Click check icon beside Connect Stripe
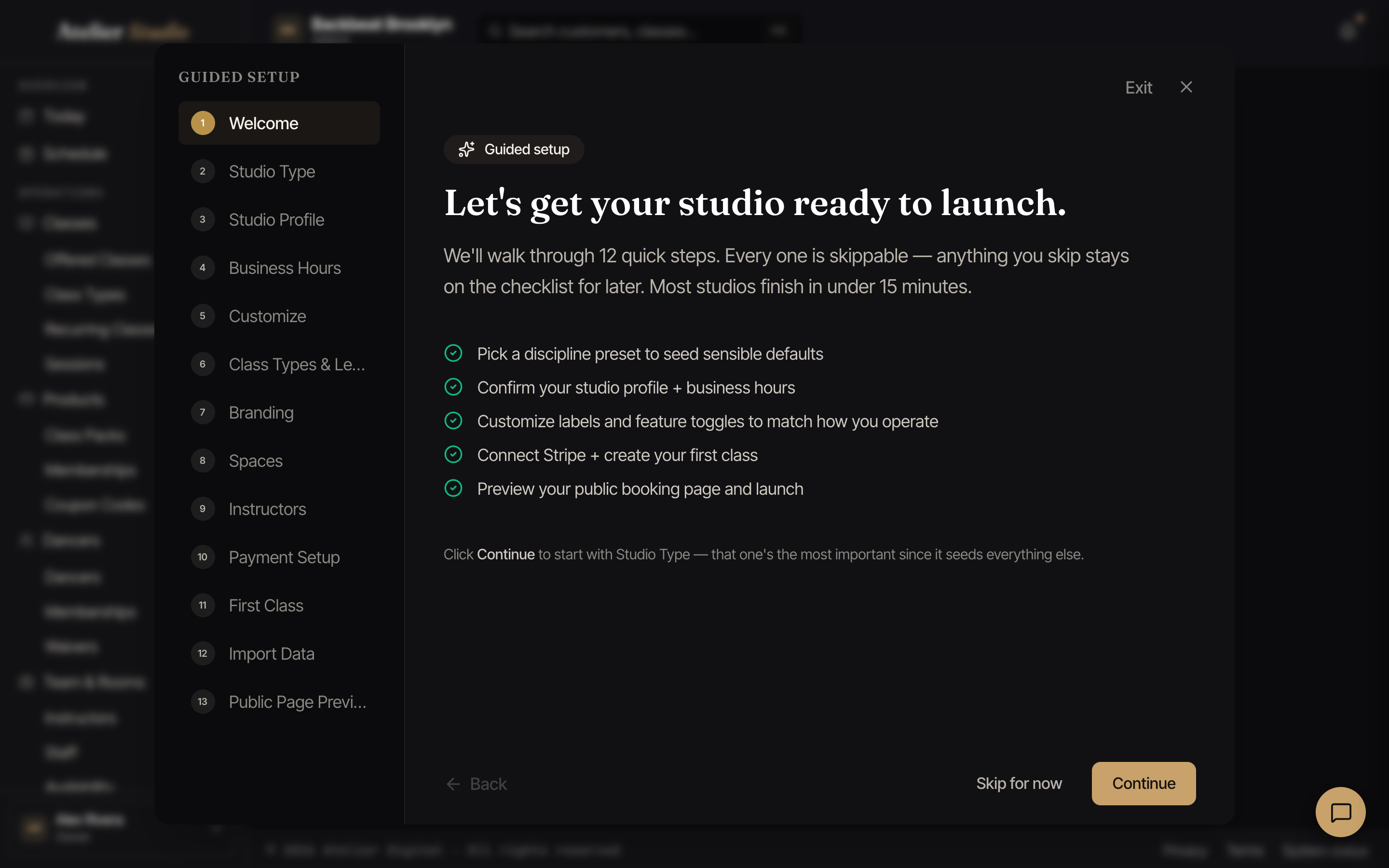 pos(453,455)
